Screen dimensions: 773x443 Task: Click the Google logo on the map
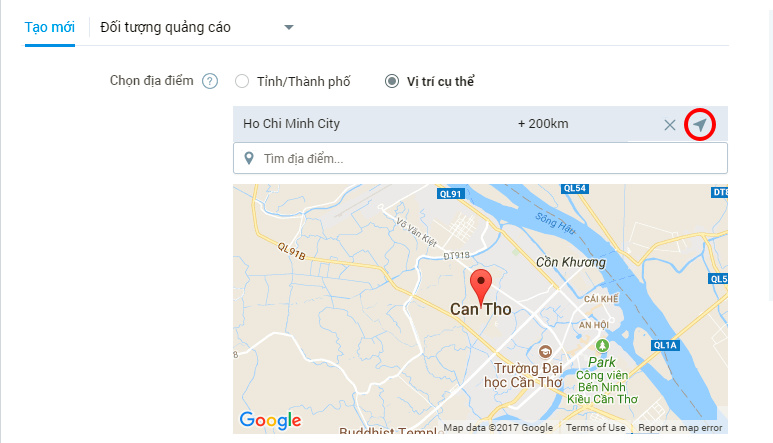270,420
